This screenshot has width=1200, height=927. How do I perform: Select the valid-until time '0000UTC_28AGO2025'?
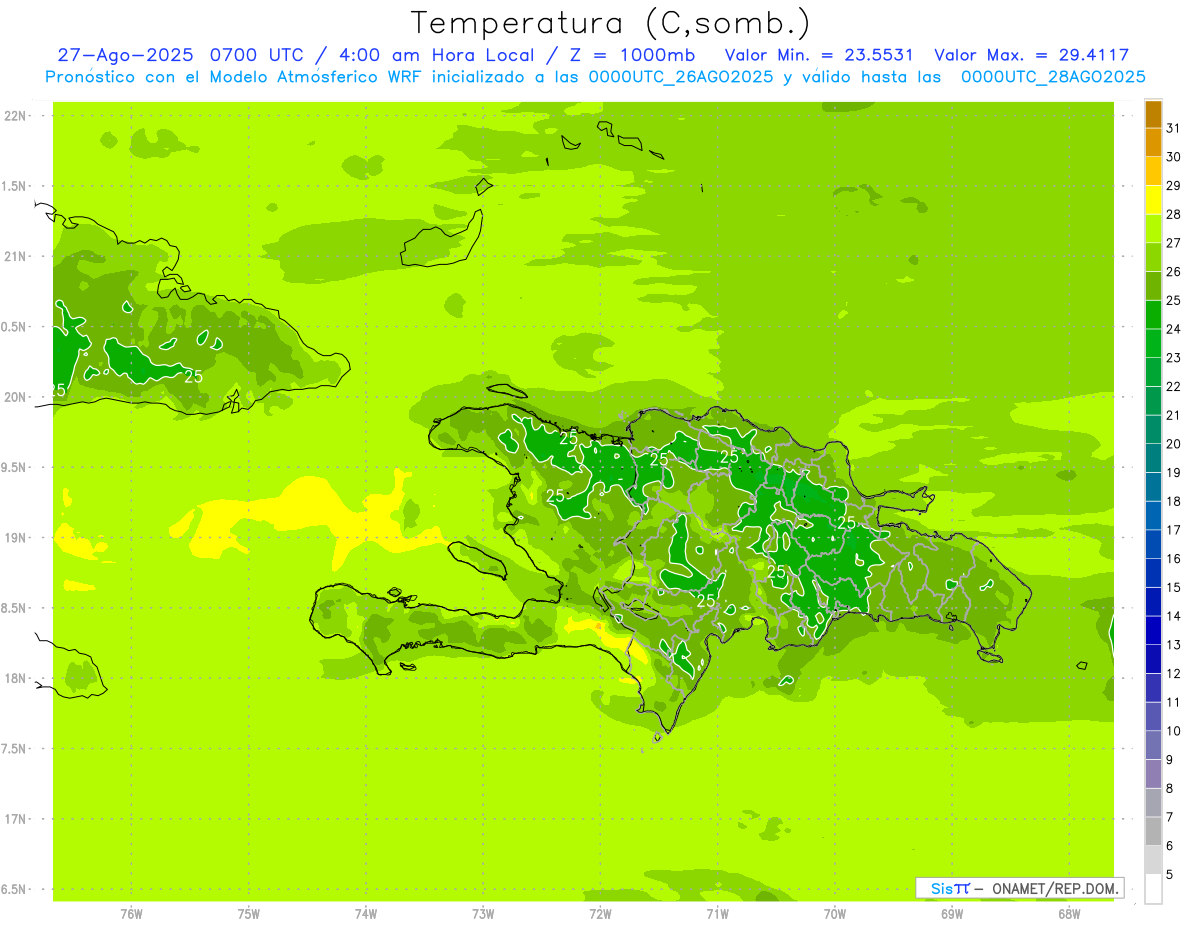point(1053,77)
